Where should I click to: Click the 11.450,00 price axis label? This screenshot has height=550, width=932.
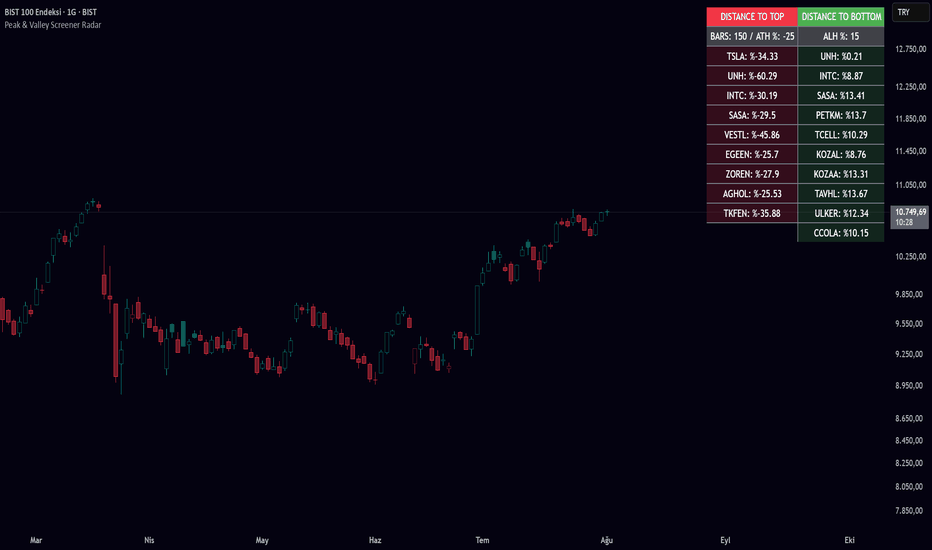coord(911,152)
